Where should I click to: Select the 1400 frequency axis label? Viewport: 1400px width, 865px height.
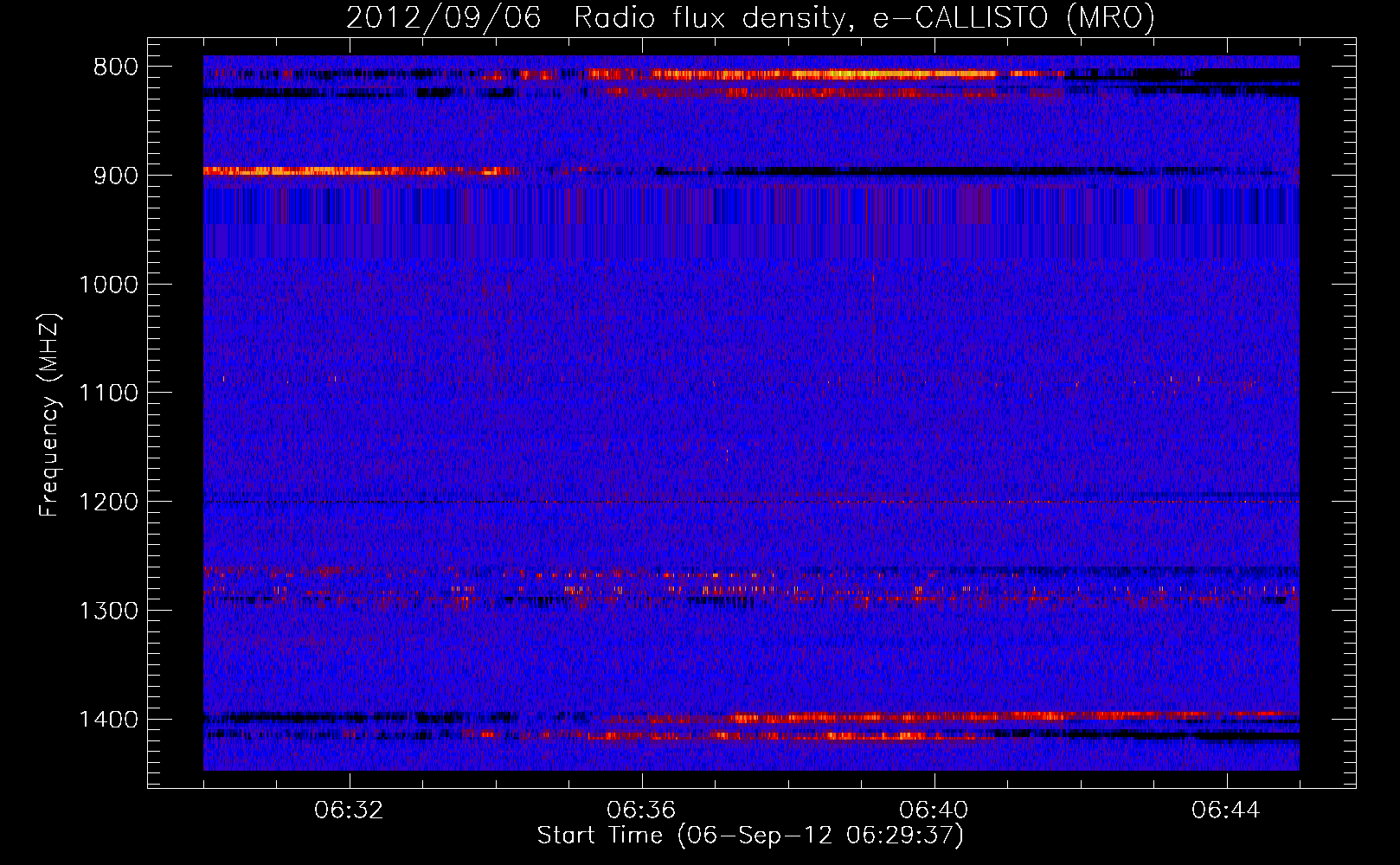(108, 720)
